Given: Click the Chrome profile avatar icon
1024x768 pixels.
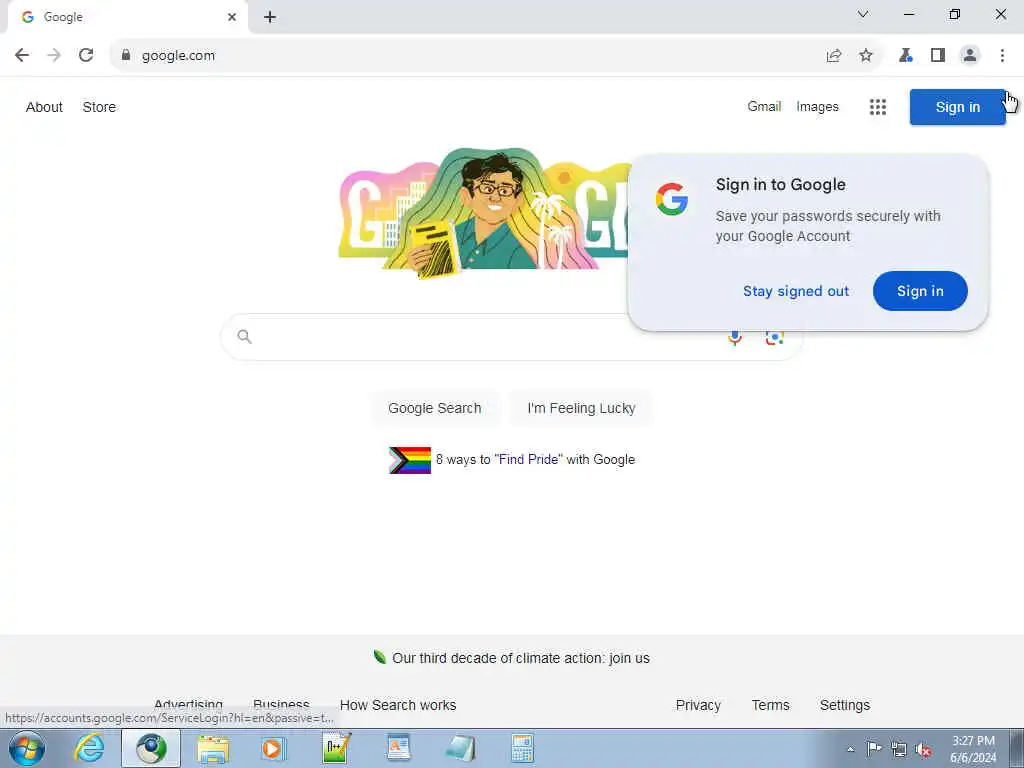Looking at the screenshot, I should coord(970,56).
